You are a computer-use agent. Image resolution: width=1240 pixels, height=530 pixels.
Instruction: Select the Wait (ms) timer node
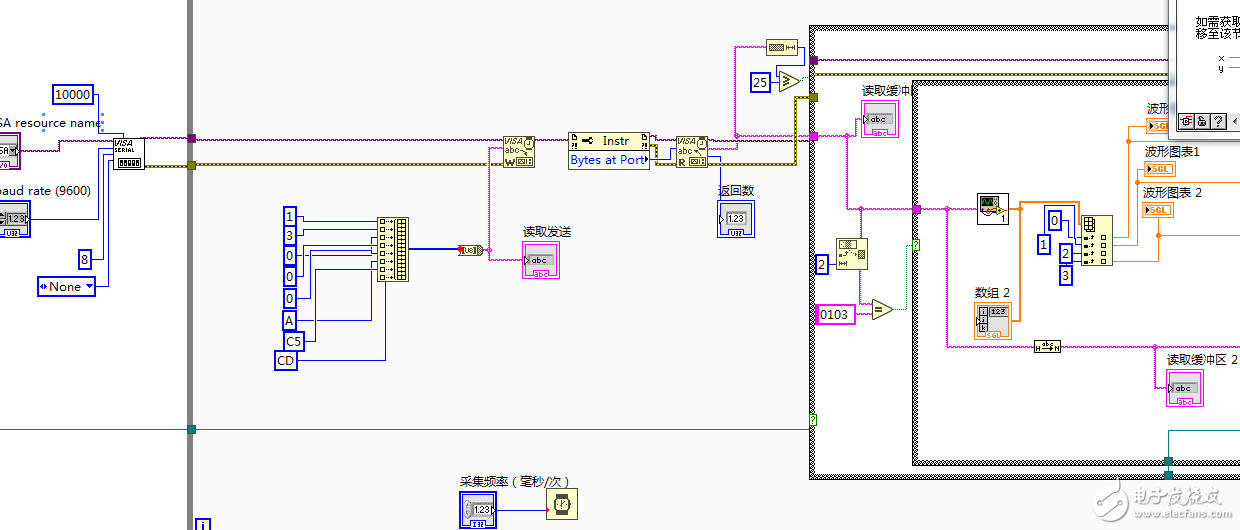[562, 505]
